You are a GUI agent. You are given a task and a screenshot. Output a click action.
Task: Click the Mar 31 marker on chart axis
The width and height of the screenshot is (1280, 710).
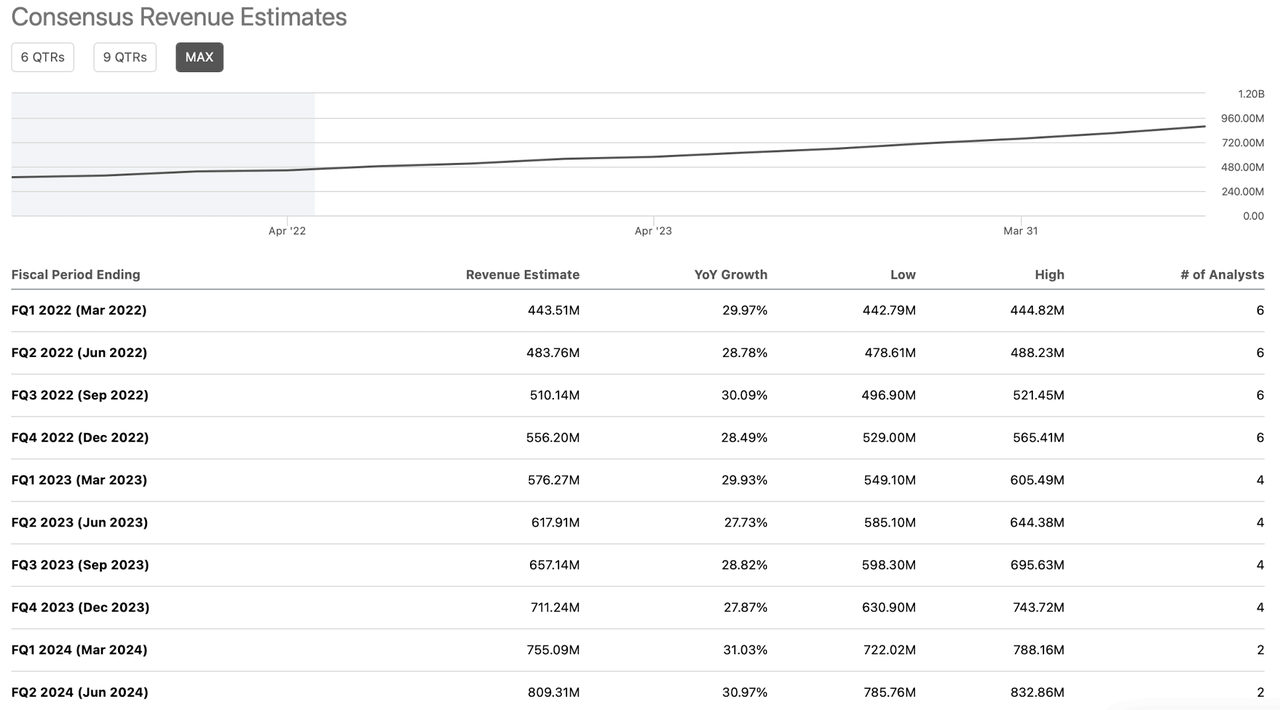click(x=1020, y=231)
